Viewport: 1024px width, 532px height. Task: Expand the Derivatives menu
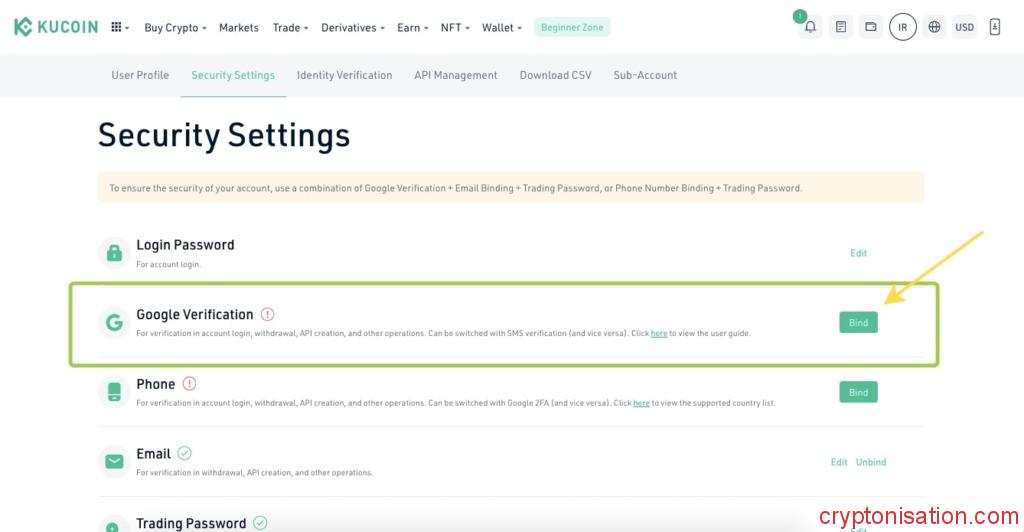(353, 27)
